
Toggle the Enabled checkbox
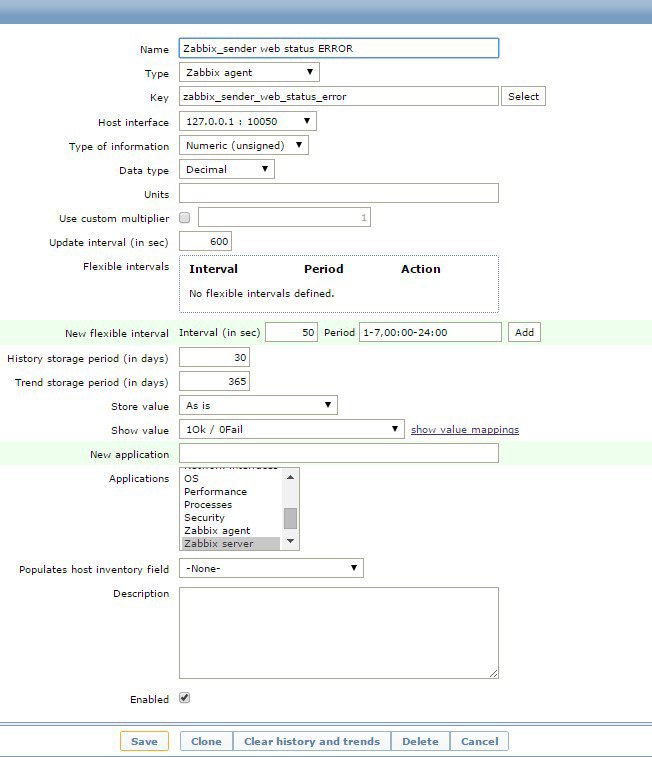pyautogui.click(x=184, y=698)
